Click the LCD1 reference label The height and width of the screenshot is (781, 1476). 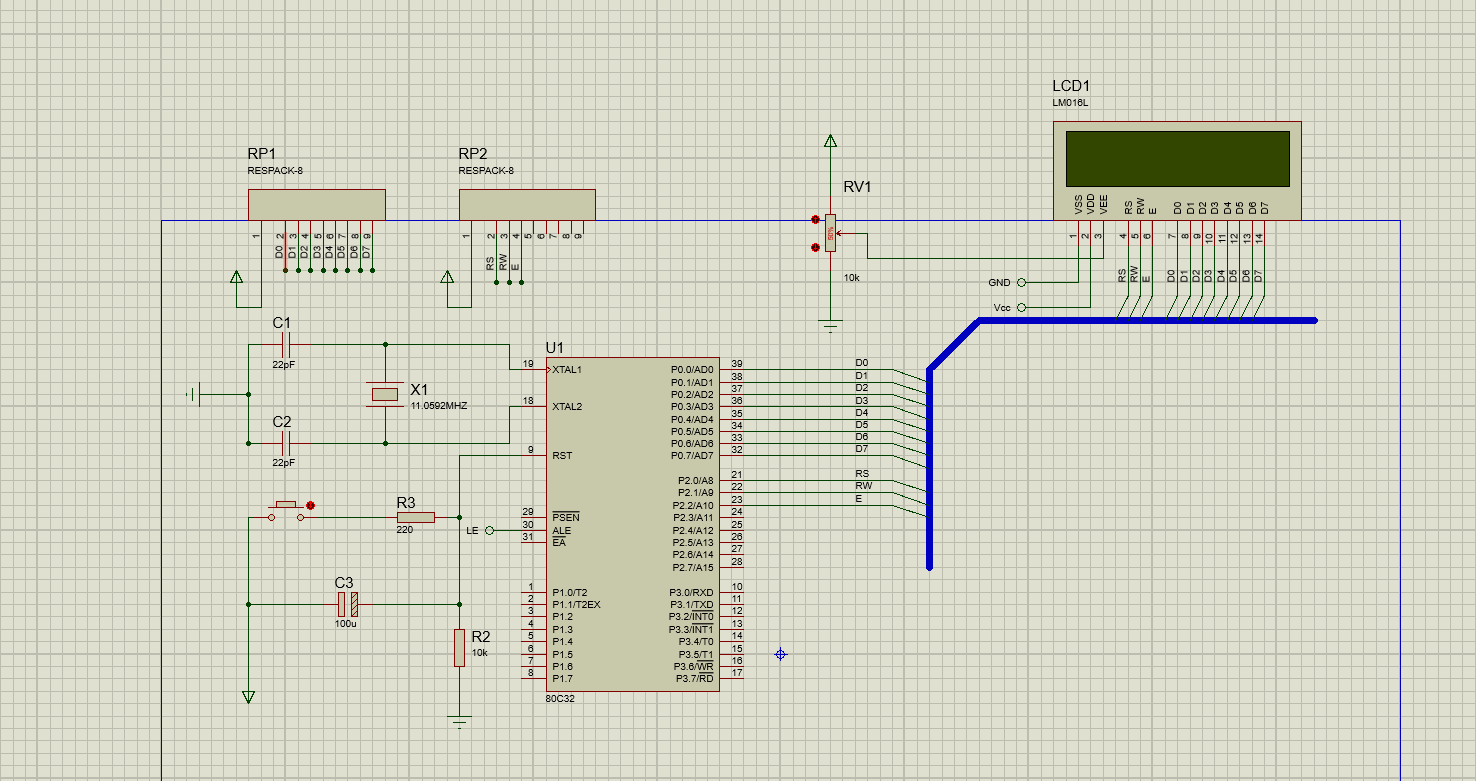click(x=1071, y=86)
